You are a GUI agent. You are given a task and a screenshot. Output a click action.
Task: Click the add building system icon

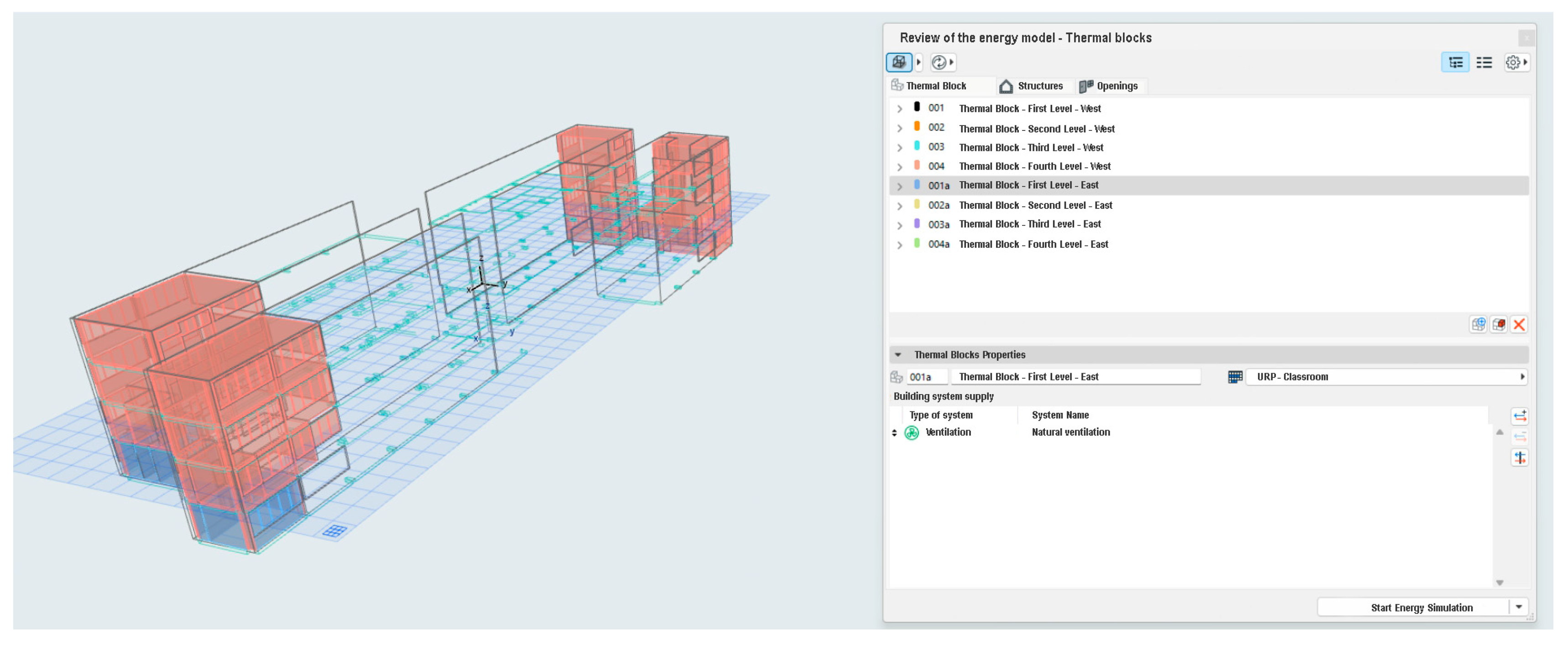(1520, 416)
